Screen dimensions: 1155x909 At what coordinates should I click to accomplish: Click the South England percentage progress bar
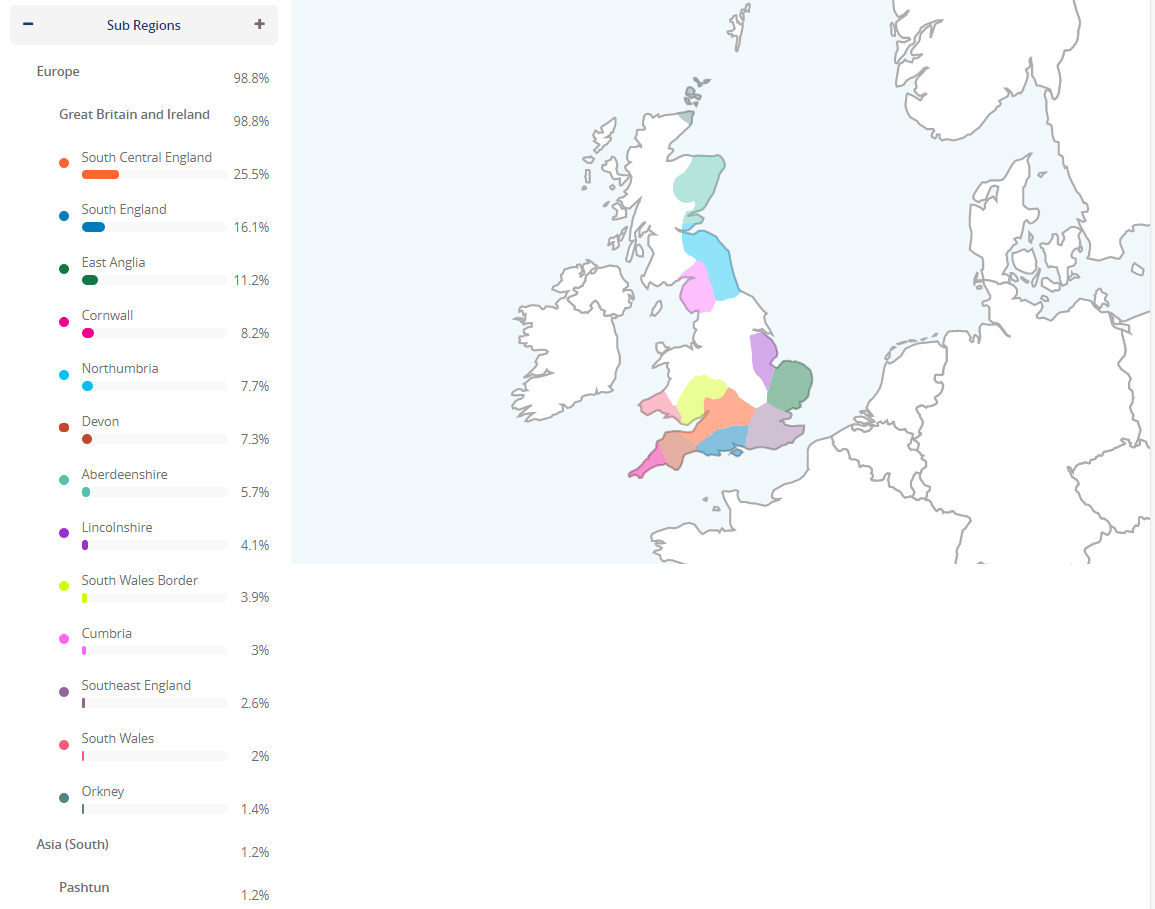click(93, 227)
